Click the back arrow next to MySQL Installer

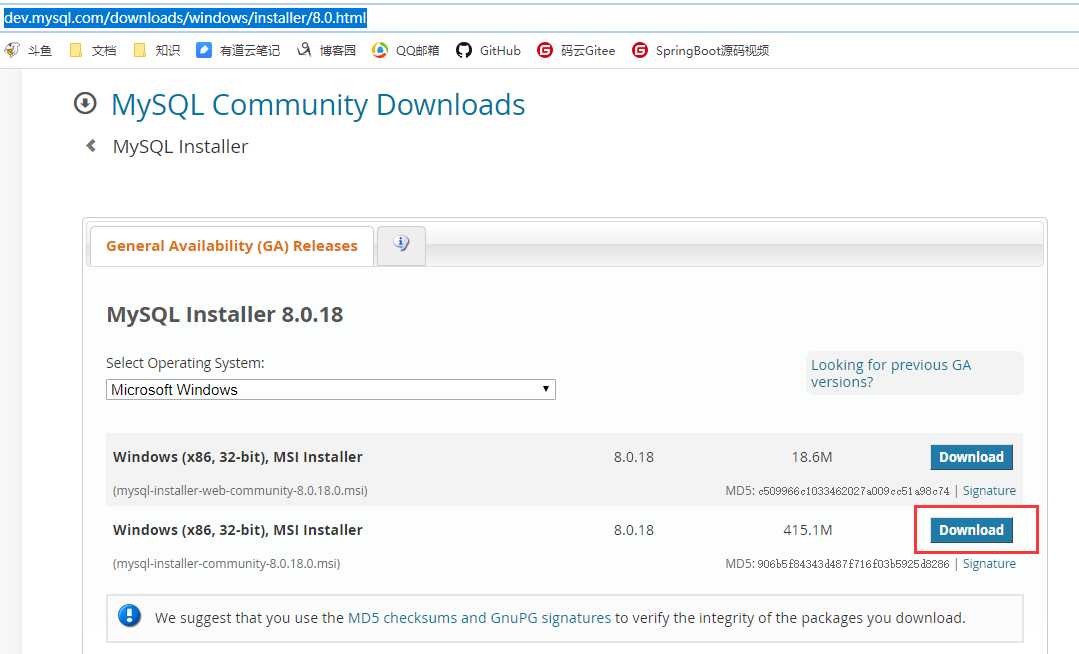[x=91, y=145]
